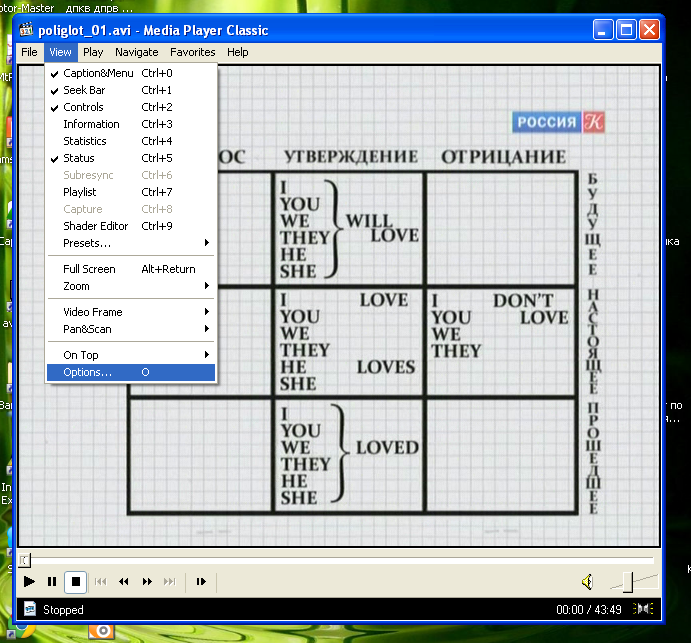Expand the Video Frame submenu
This screenshot has height=643, width=691.
pyautogui.click(x=131, y=312)
